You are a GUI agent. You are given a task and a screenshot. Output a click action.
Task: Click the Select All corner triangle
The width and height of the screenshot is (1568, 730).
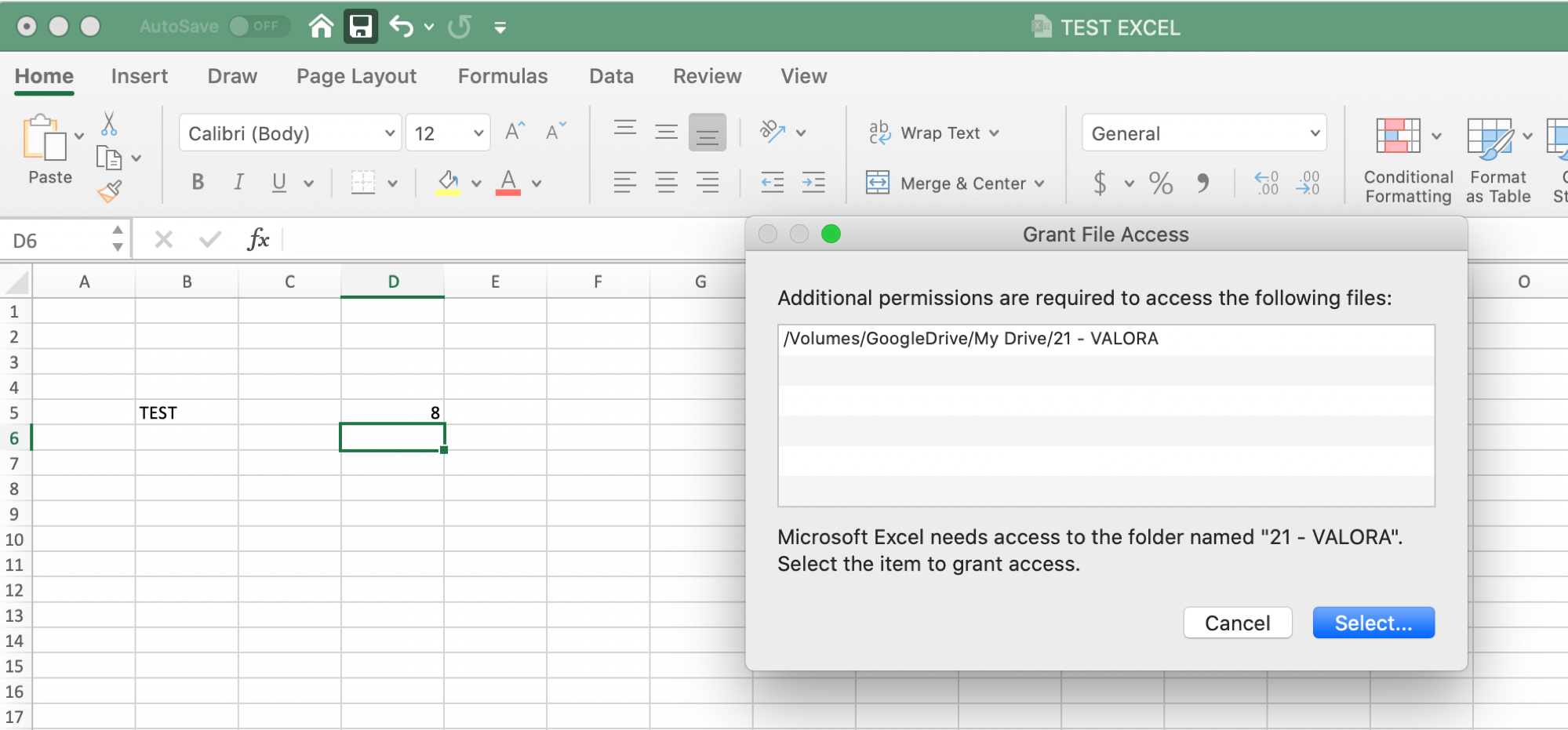17,281
